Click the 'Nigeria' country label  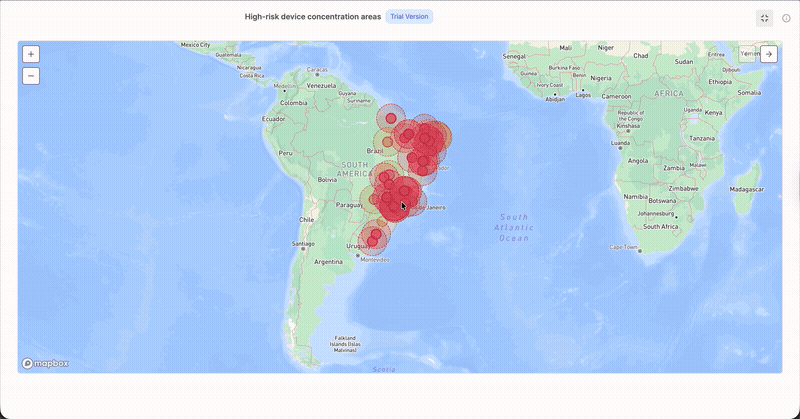(x=601, y=78)
